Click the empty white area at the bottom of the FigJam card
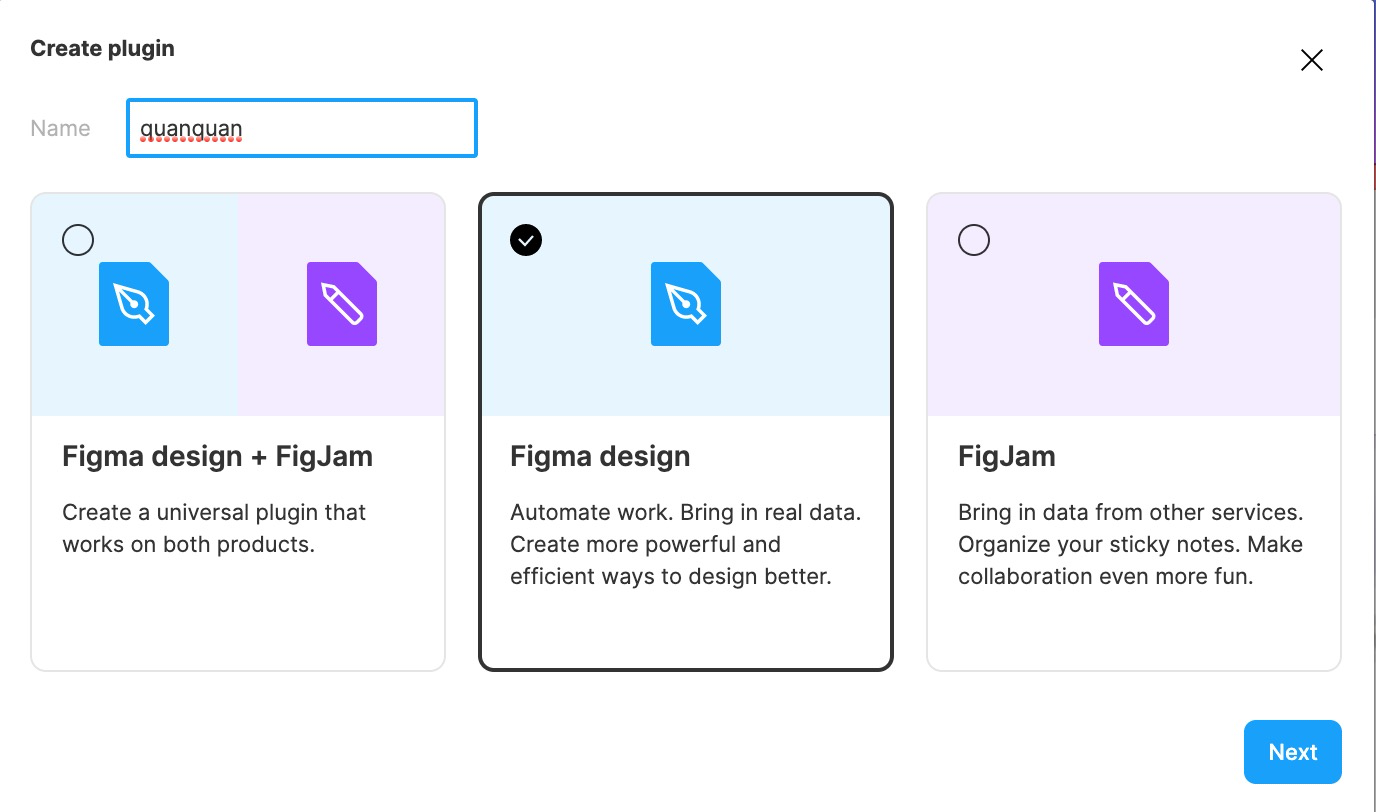1376x812 pixels. click(1134, 630)
